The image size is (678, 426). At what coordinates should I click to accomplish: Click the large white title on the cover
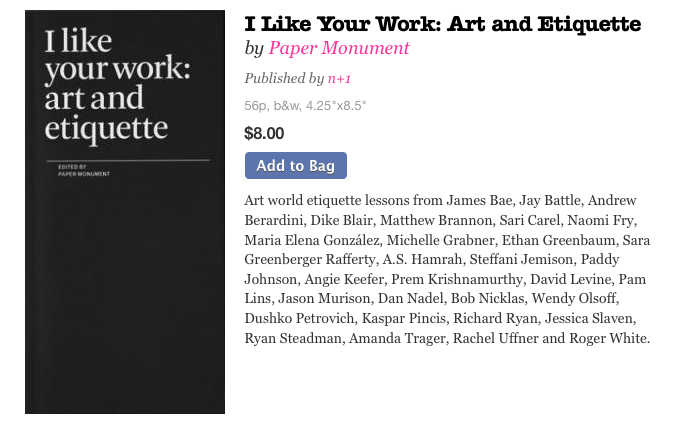(117, 84)
